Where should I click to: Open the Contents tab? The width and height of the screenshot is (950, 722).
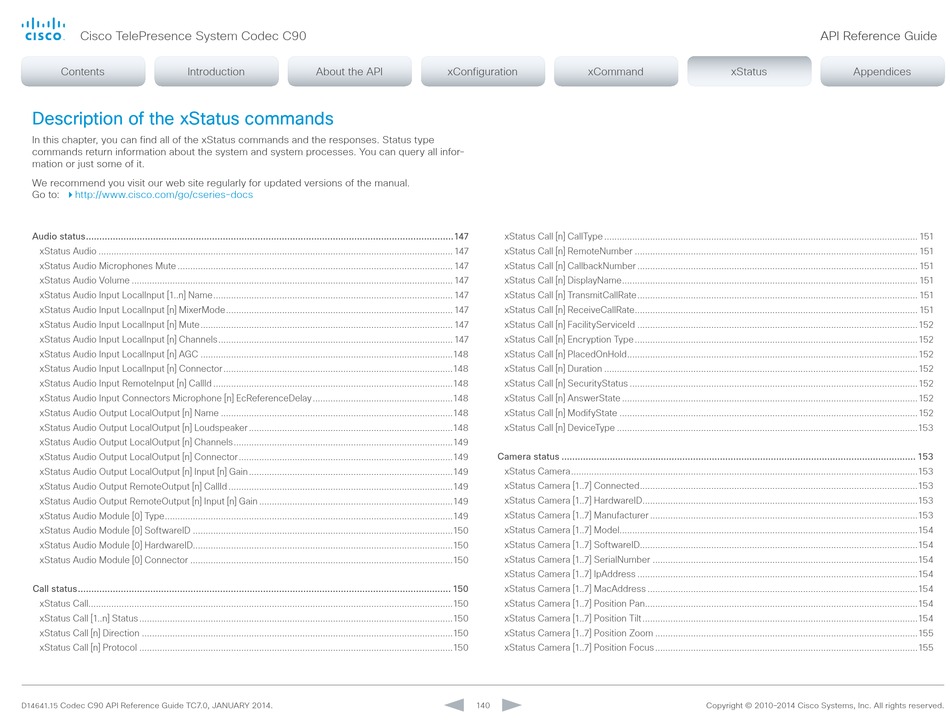(83, 71)
